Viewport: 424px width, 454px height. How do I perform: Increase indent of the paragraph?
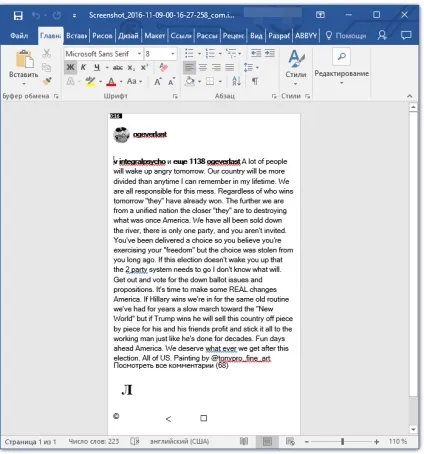click(x=270, y=53)
